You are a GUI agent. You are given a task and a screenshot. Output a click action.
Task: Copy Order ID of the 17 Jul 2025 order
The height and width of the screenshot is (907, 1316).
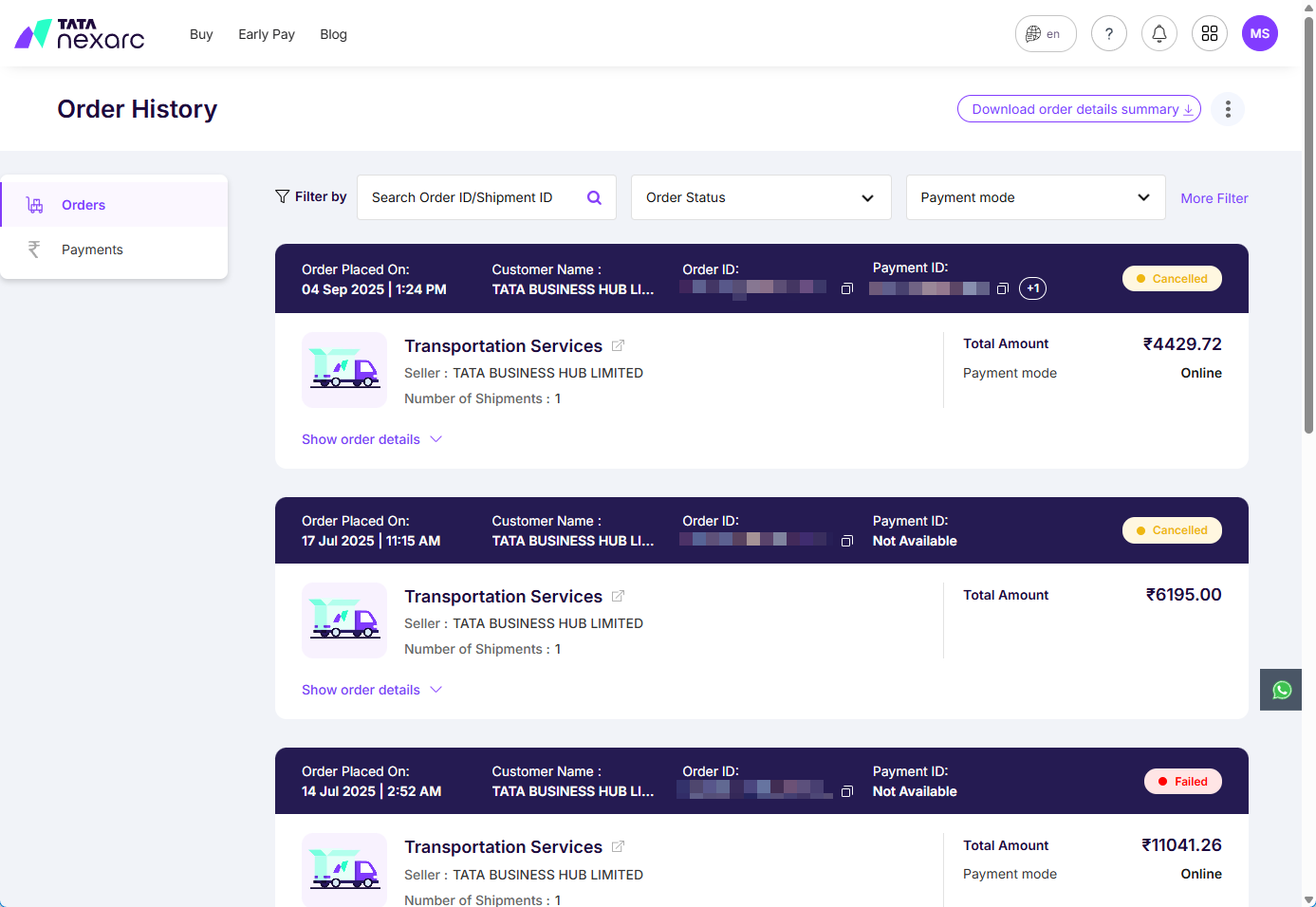847,541
